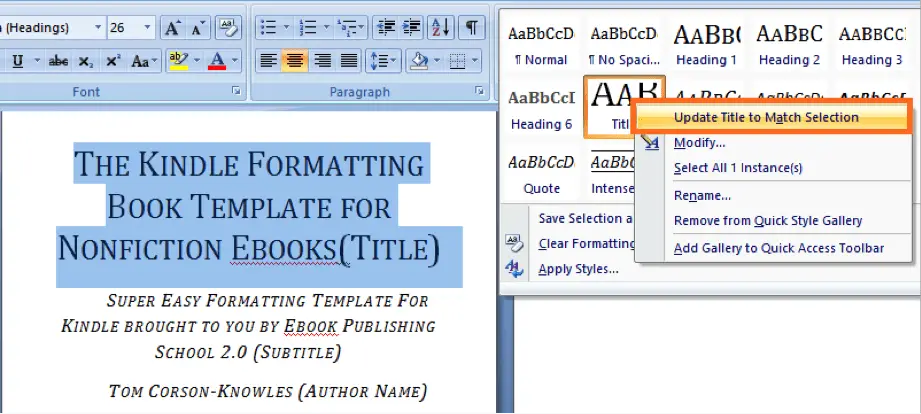Click the Clear Formatting eraser icon in styles panel
This screenshot has width=921, height=414.
point(515,243)
